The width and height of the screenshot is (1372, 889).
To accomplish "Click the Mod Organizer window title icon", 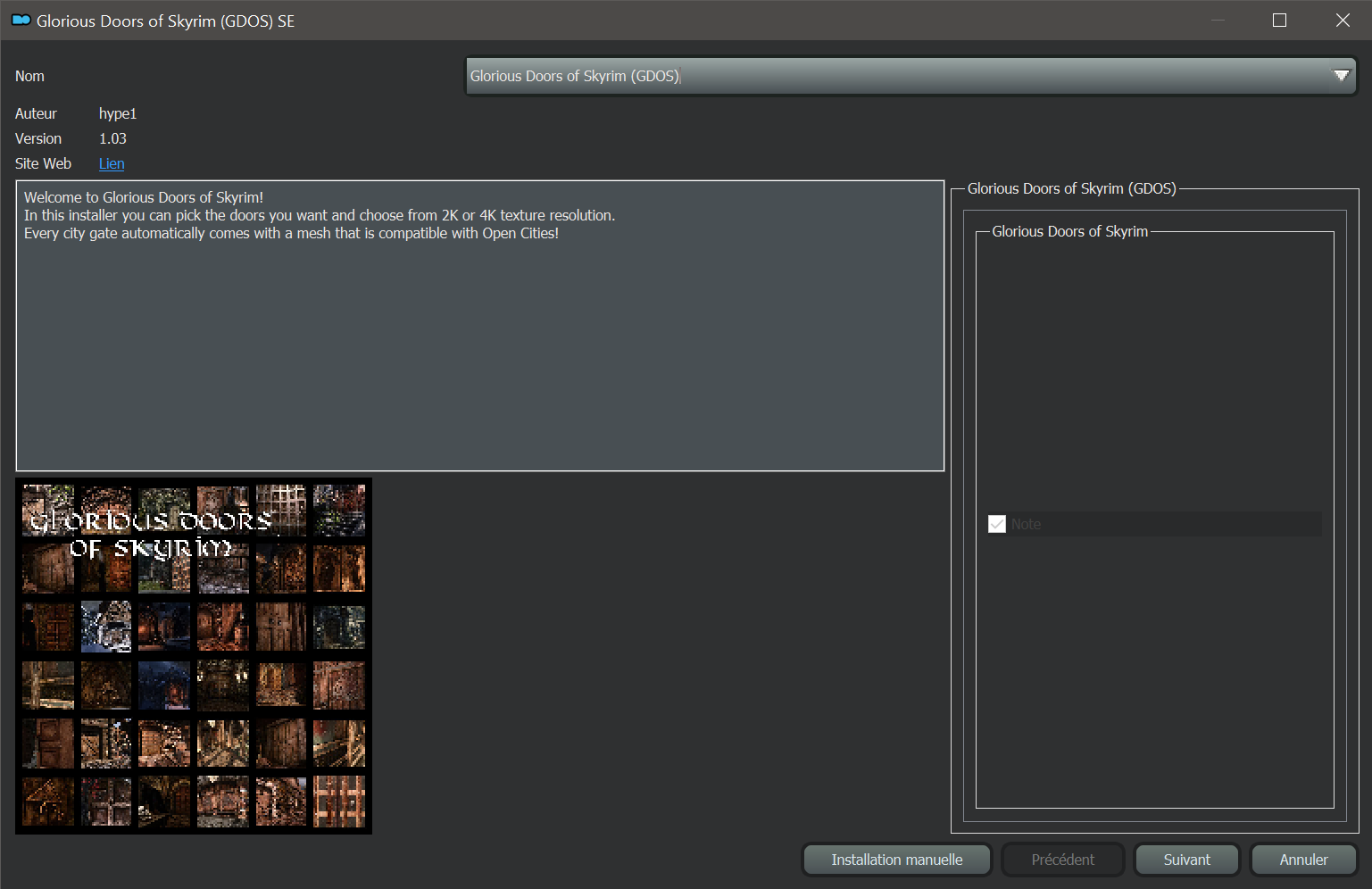I will [x=21, y=20].
